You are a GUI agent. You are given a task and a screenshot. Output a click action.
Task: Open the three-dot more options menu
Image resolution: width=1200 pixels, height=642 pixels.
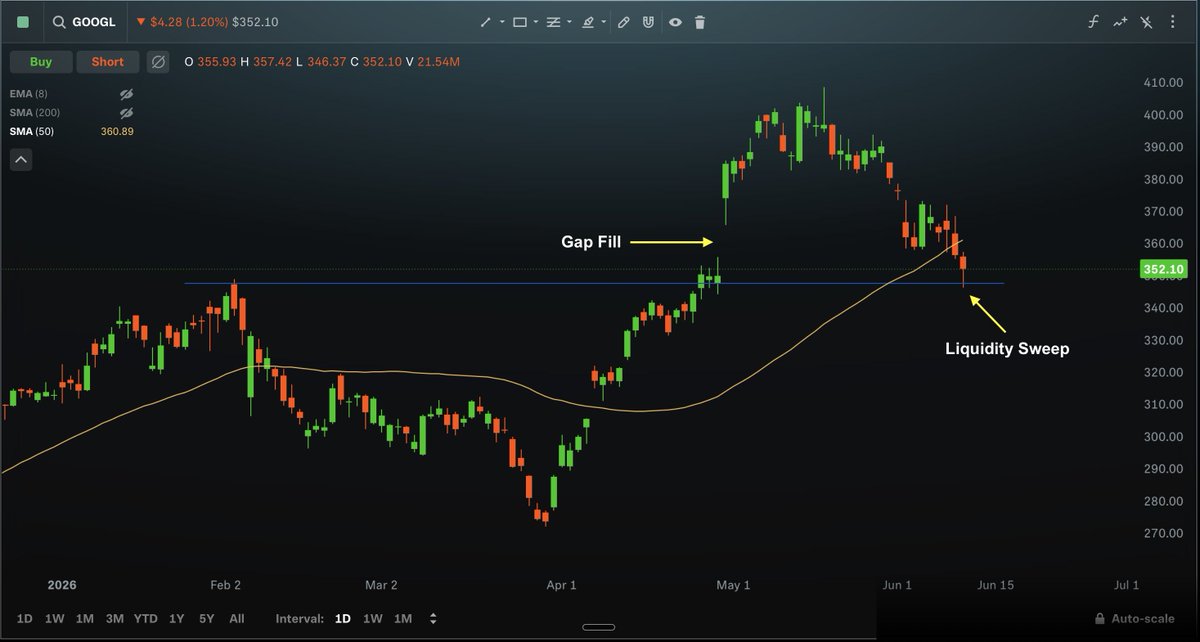[x=1174, y=22]
